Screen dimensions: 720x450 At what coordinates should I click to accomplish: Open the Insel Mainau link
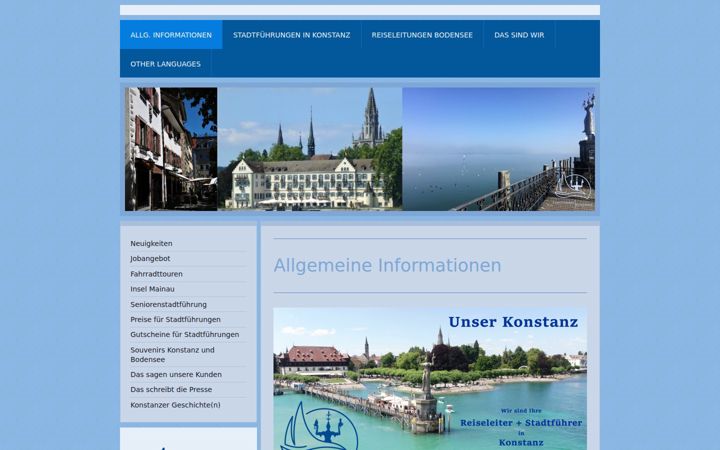(x=152, y=289)
